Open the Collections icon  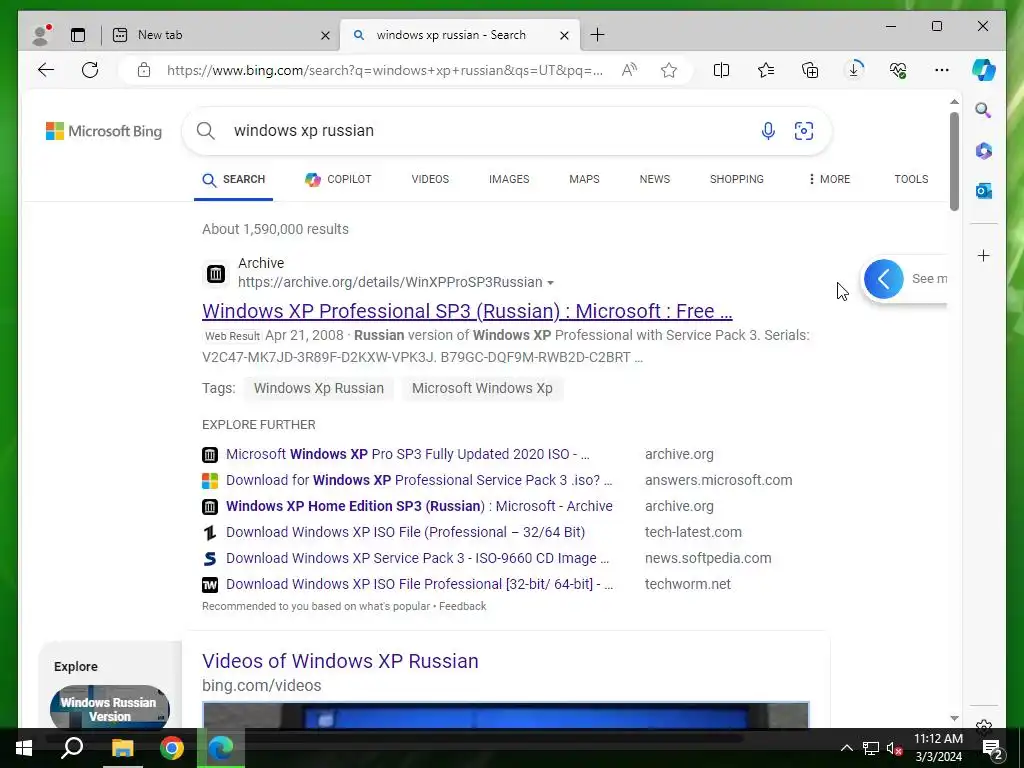click(x=810, y=70)
